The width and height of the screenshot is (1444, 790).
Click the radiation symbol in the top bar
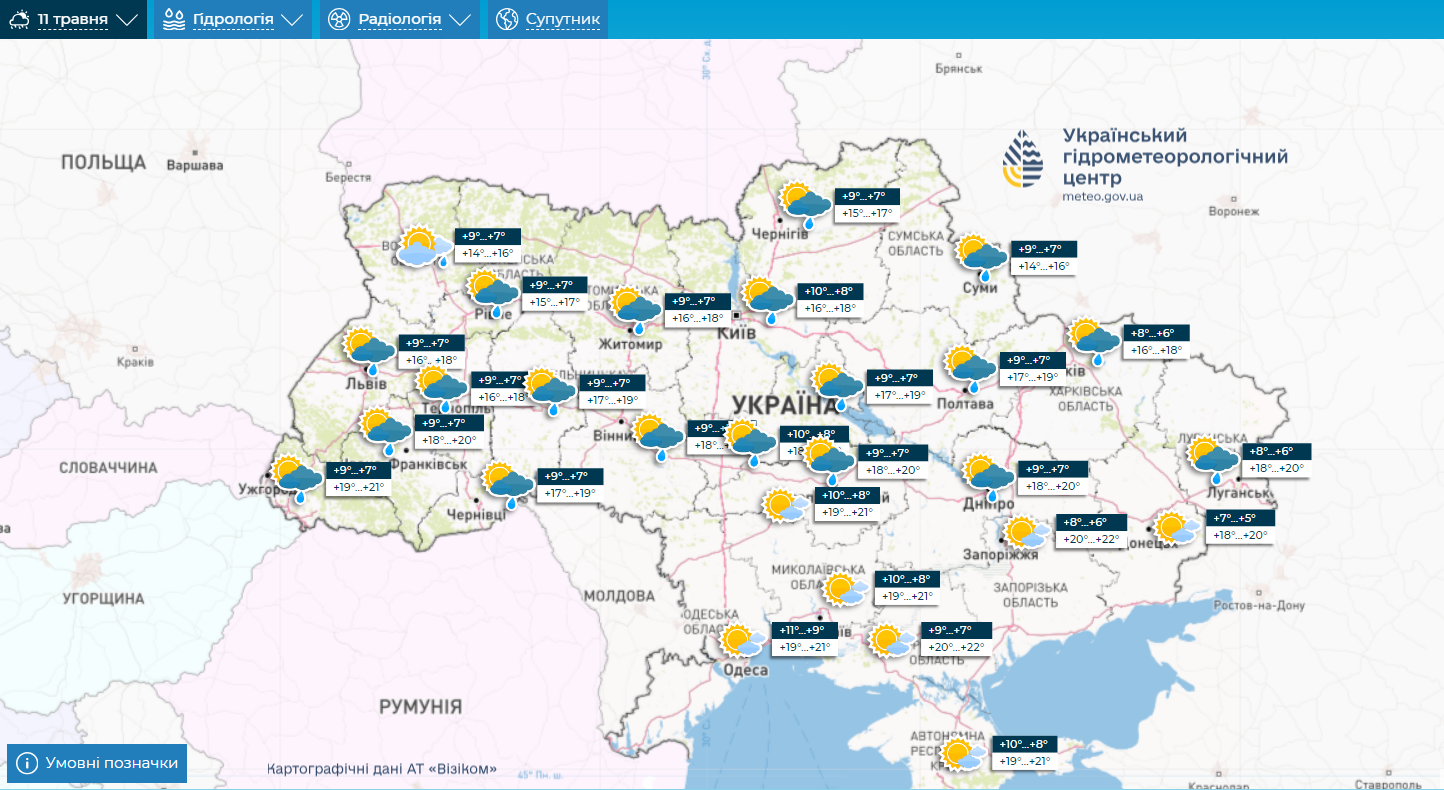tap(337, 18)
